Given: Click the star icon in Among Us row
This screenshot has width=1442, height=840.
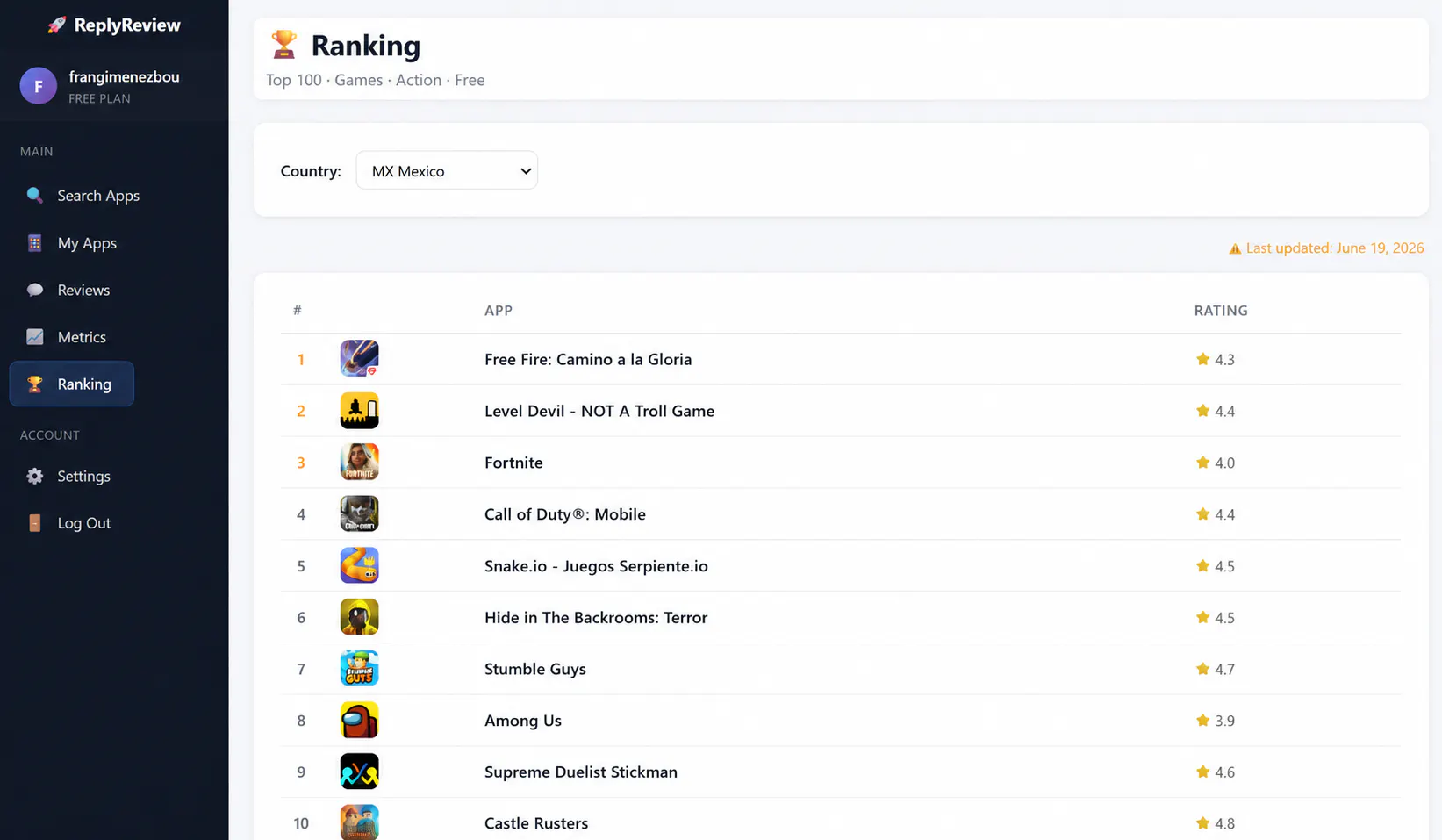Looking at the screenshot, I should coord(1202,721).
